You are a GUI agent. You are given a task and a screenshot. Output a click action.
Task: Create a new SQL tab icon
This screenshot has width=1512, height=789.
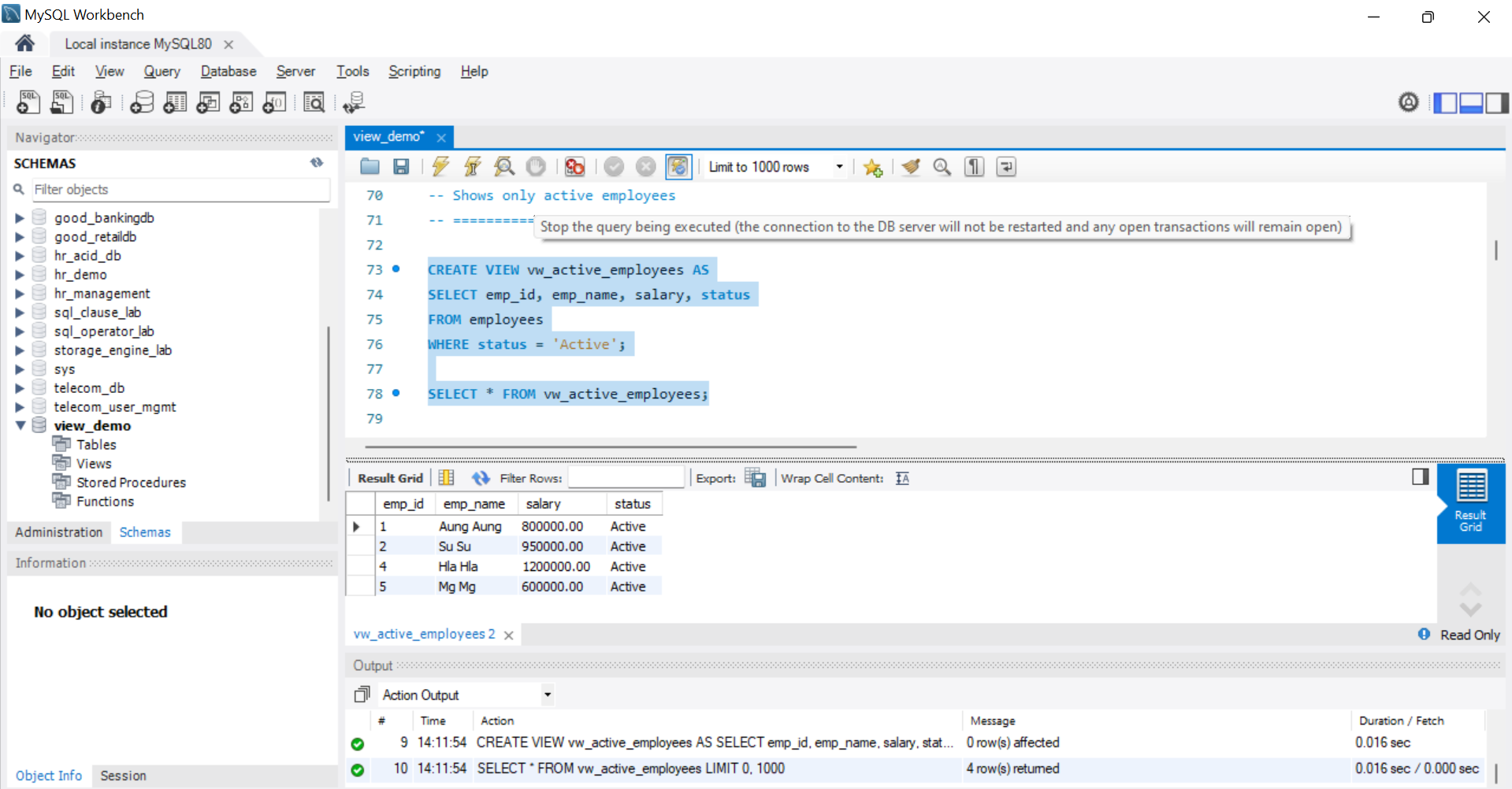[28, 102]
